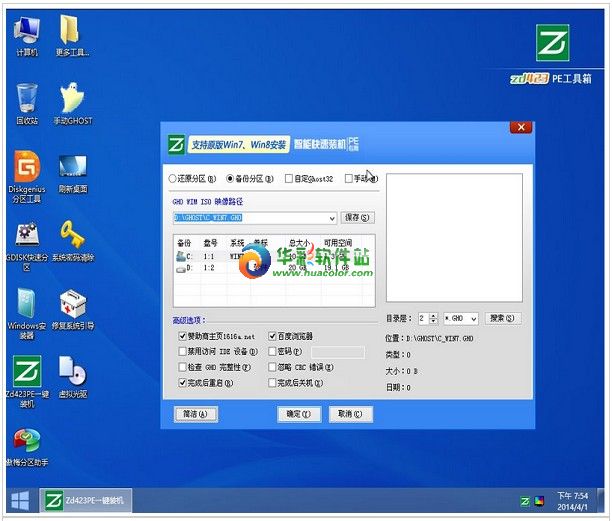The height and width of the screenshot is (521, 612).
Task: Increase 目录层 value with up arrow
Action: point(433,316)
